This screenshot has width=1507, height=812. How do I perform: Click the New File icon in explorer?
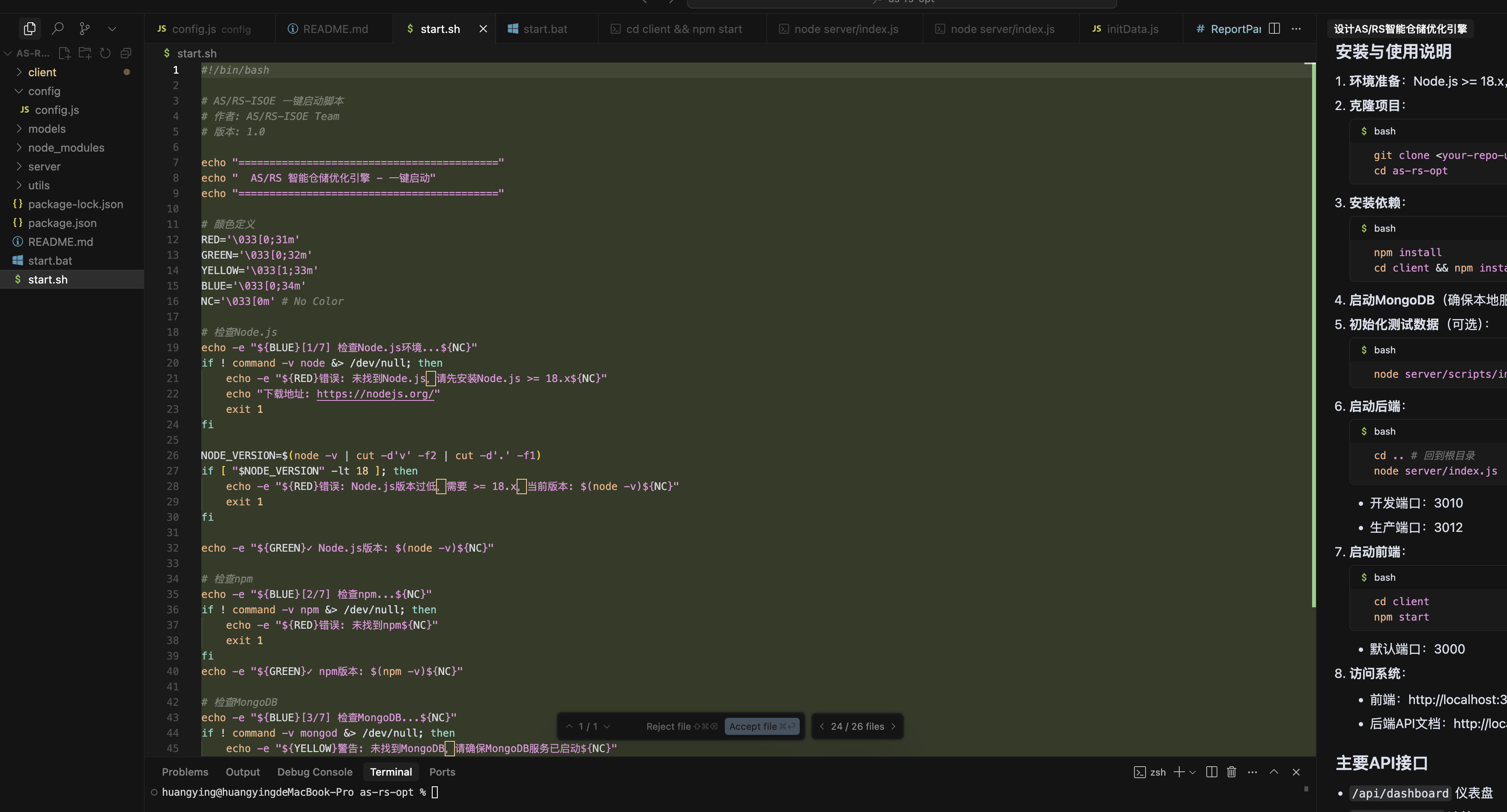[x=64, y=53]
